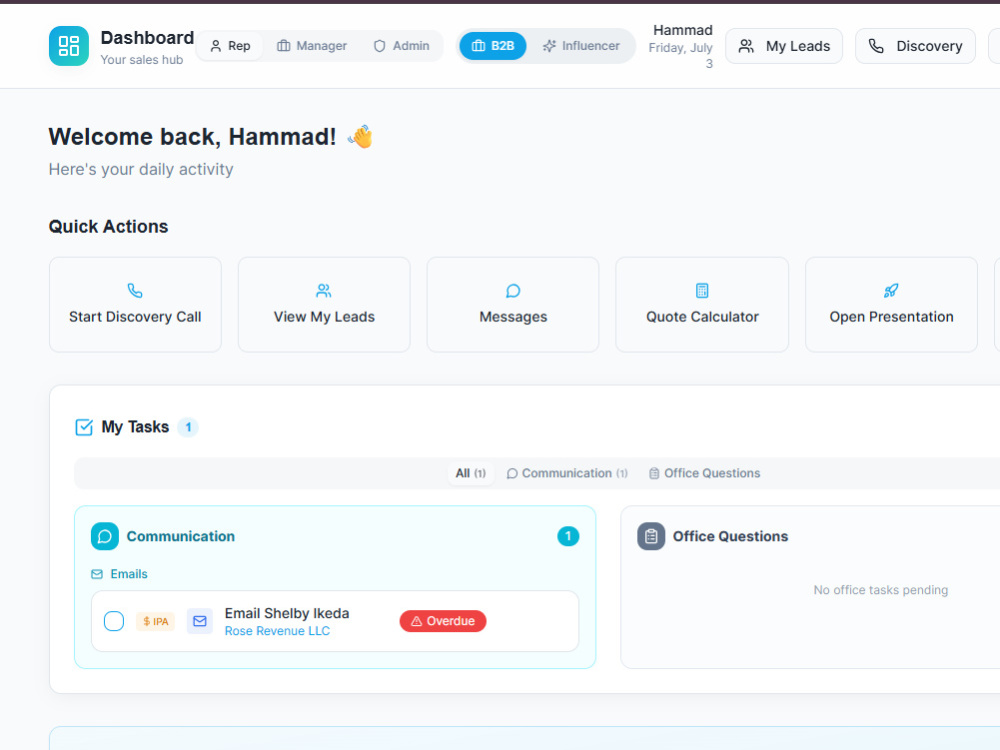Mark Email Shelby Ikeda task complete
Viewport: 1000px width, 750px height.
click(x=114, y=621)
